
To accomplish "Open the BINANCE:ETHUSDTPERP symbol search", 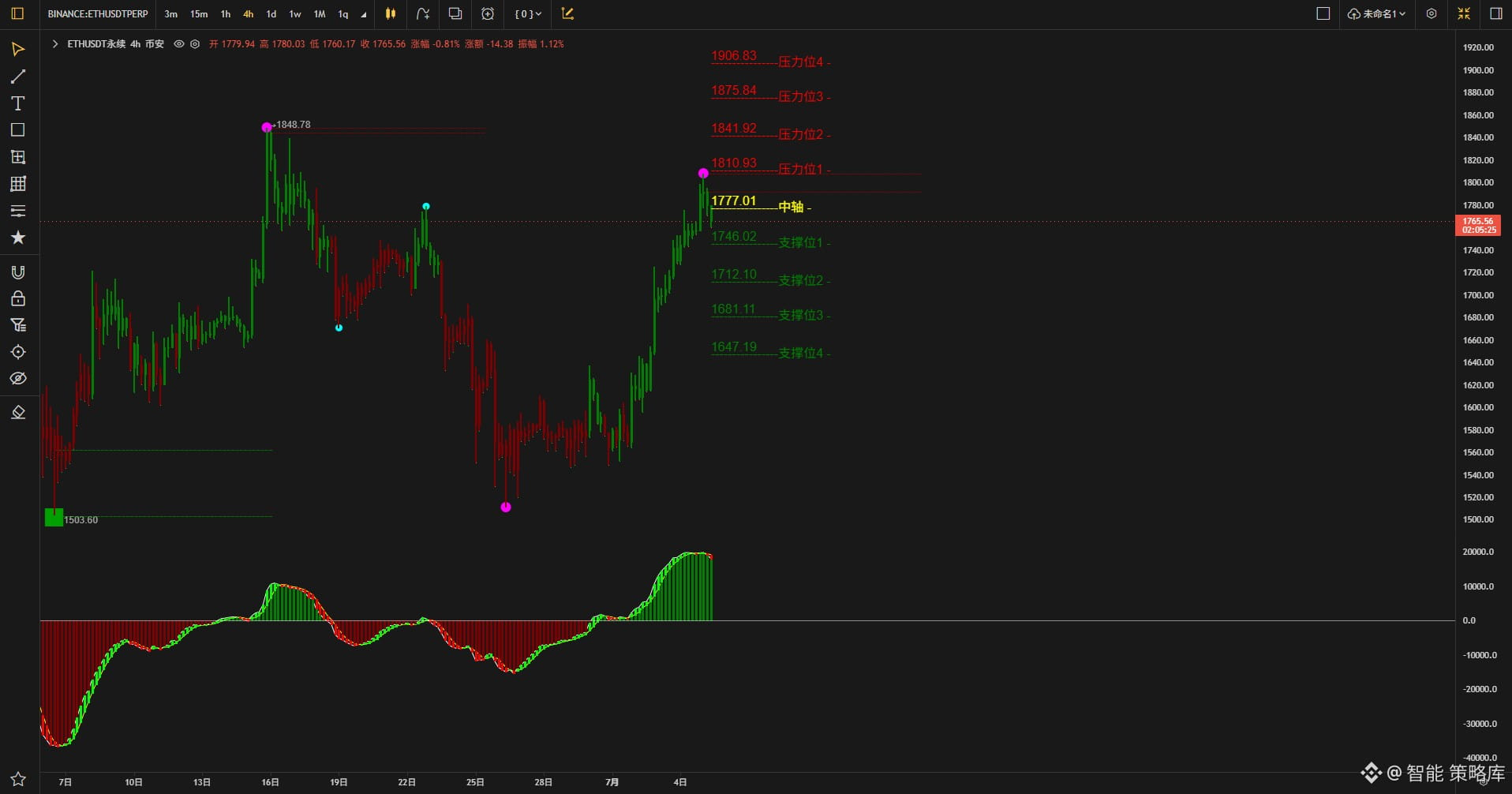I will click(98, 14).
